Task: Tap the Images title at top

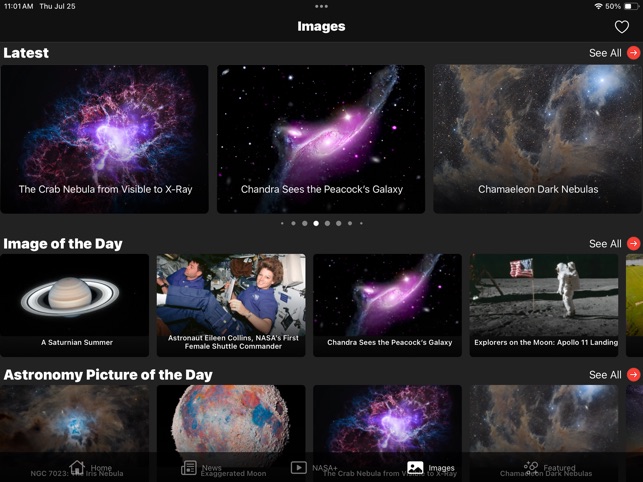Action: coord(321,26)
